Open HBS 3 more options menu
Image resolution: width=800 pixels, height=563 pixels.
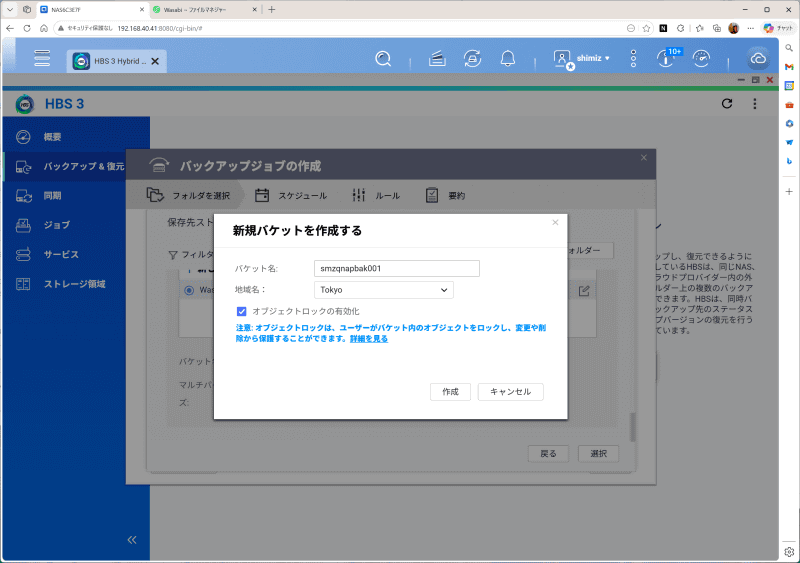(755, 104)
